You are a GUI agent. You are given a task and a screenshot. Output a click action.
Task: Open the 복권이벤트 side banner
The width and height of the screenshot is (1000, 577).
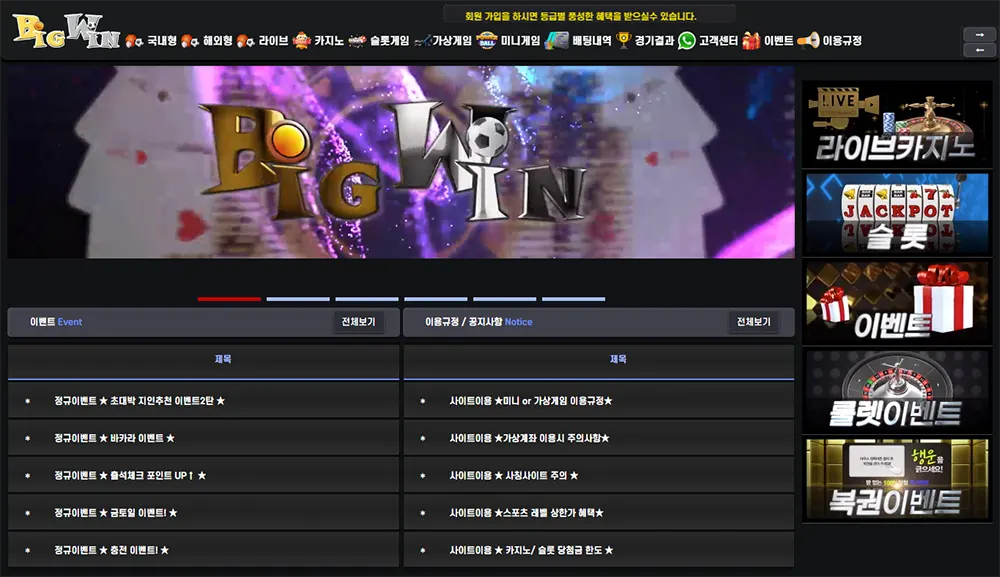[x=897, y=480]
